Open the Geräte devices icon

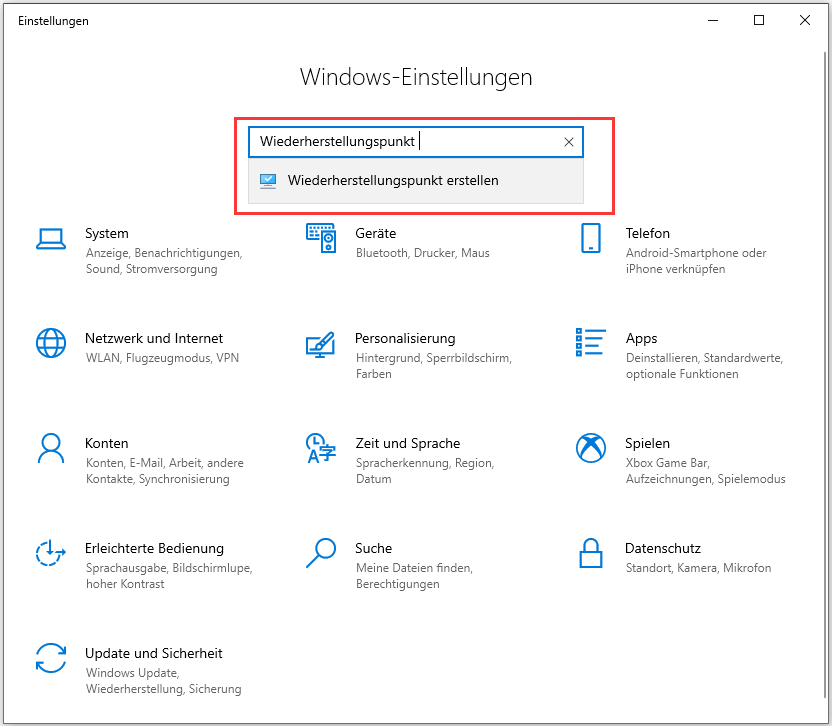[x=320, y=238]
